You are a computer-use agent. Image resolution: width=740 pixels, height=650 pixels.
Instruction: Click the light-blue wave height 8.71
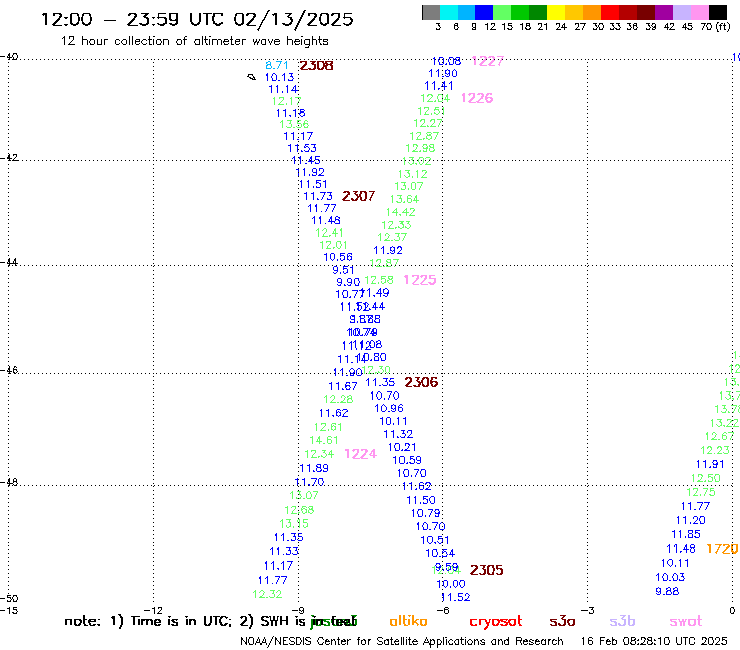point(277,65)
